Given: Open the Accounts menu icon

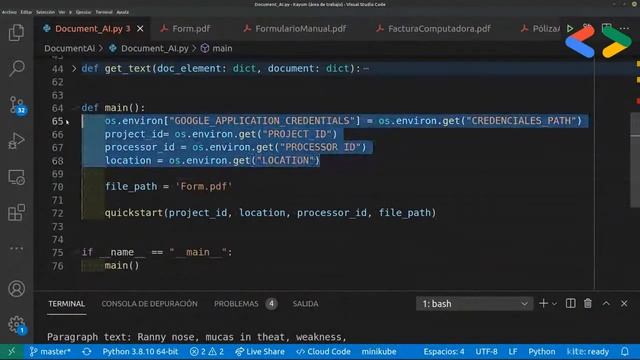Looking at the screenshot, I should point(16,289).
